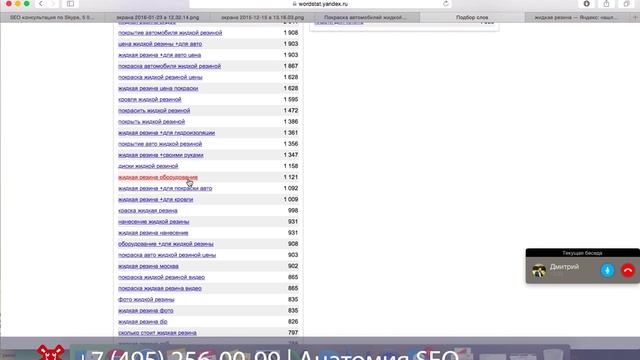Click the impressions count 1 472
The image size is (640, 360).
pos(291,110)
